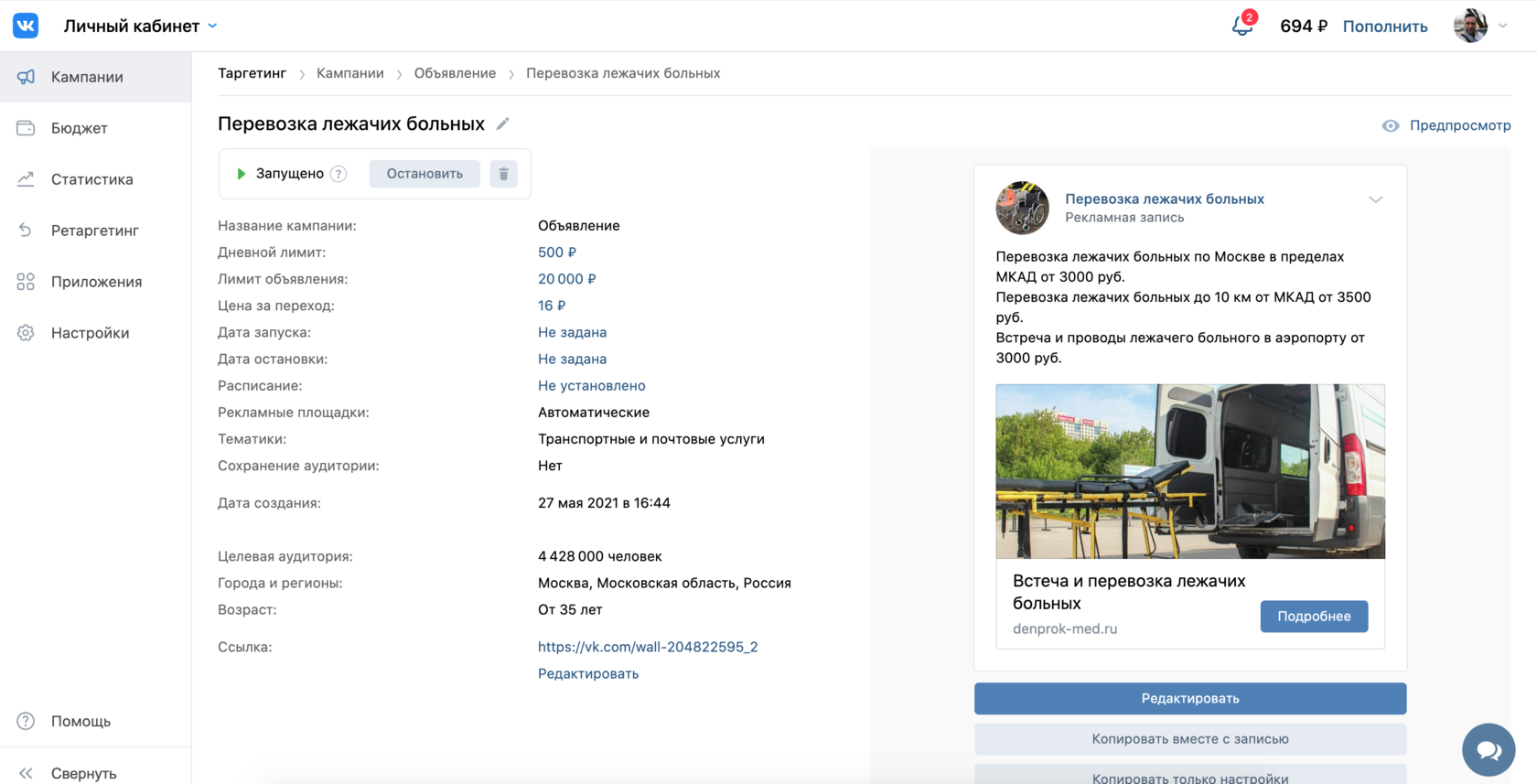Open the profile avatar menu arrow
1537x784 pixels.
click(x=1502, y=26)
